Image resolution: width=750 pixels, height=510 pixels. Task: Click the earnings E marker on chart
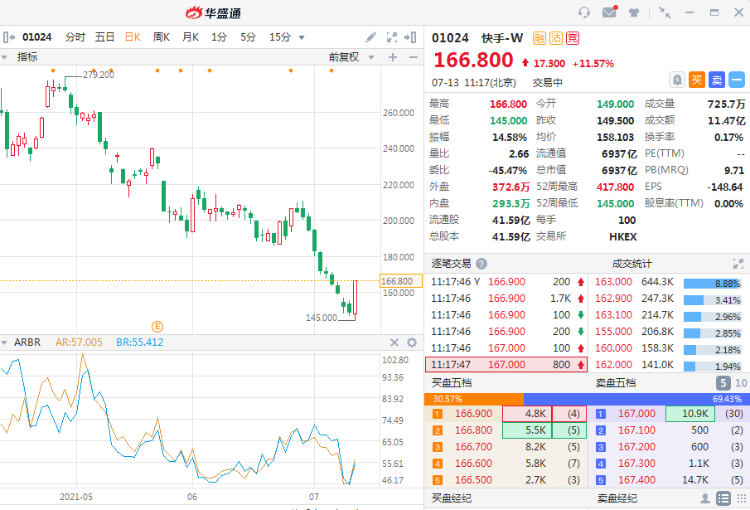(157, 327)
